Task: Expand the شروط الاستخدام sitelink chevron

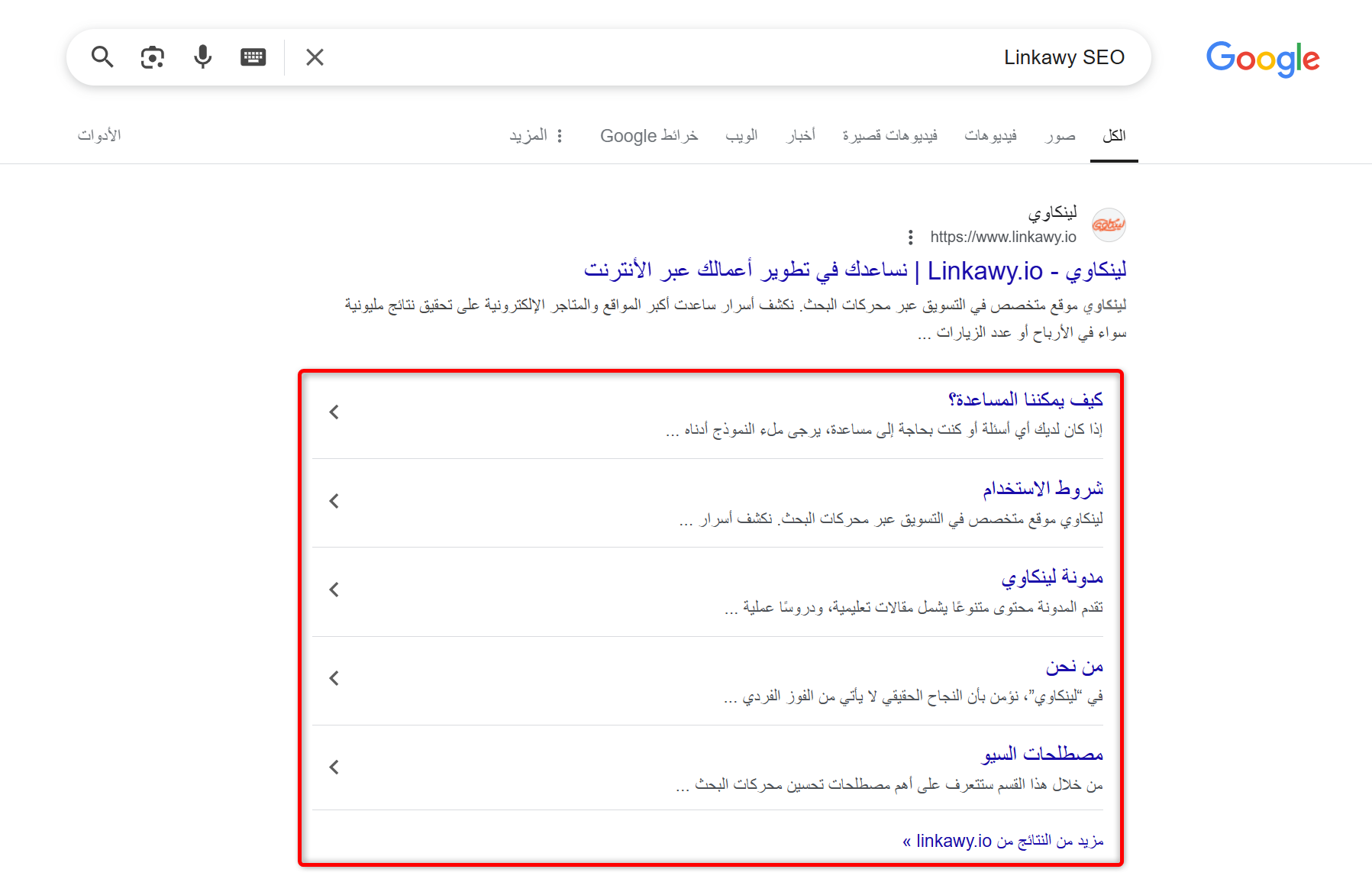Action: 334,501
